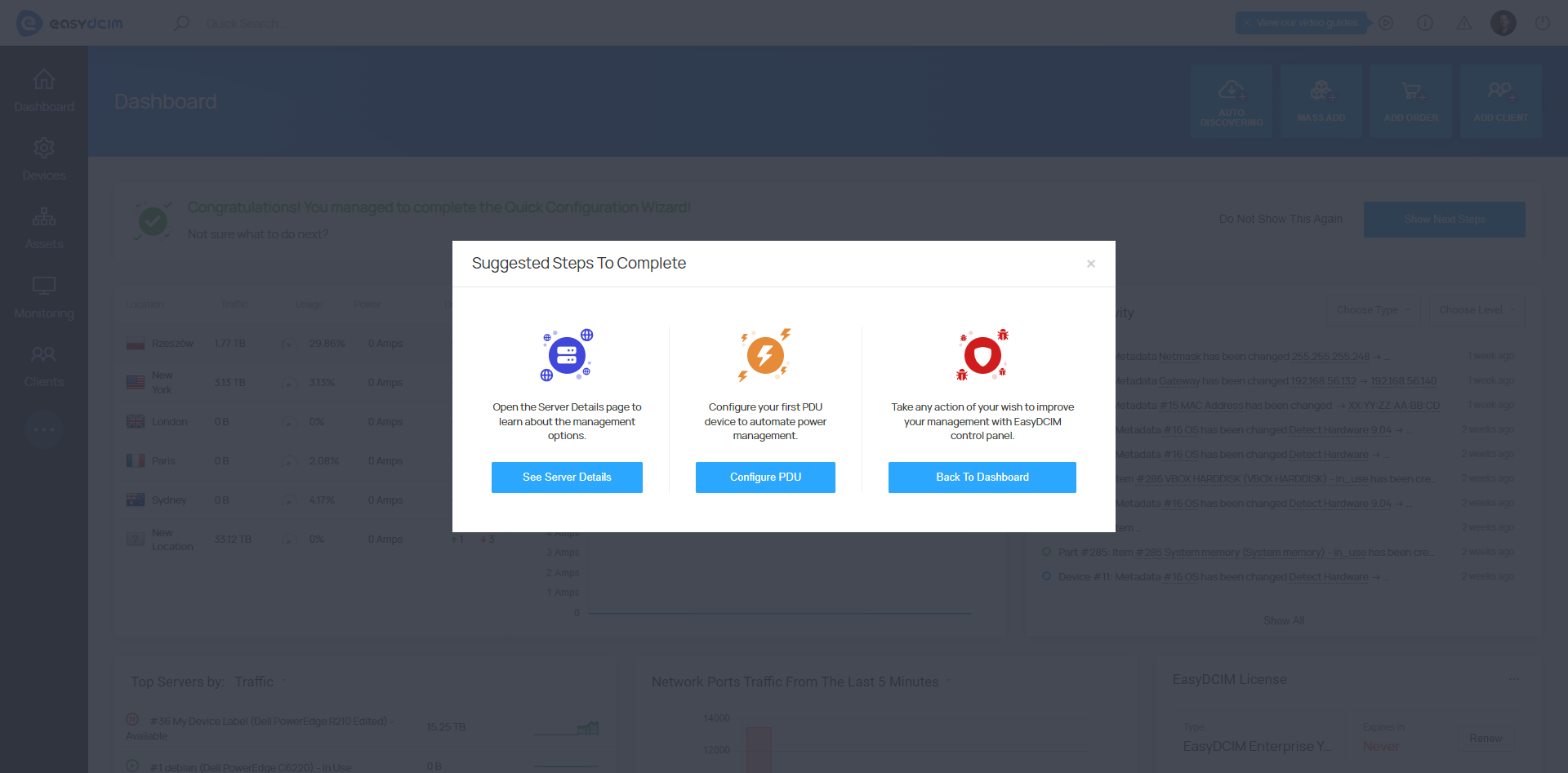
Task: Click Back To Dashboard button
Action: tap(982, 478)
